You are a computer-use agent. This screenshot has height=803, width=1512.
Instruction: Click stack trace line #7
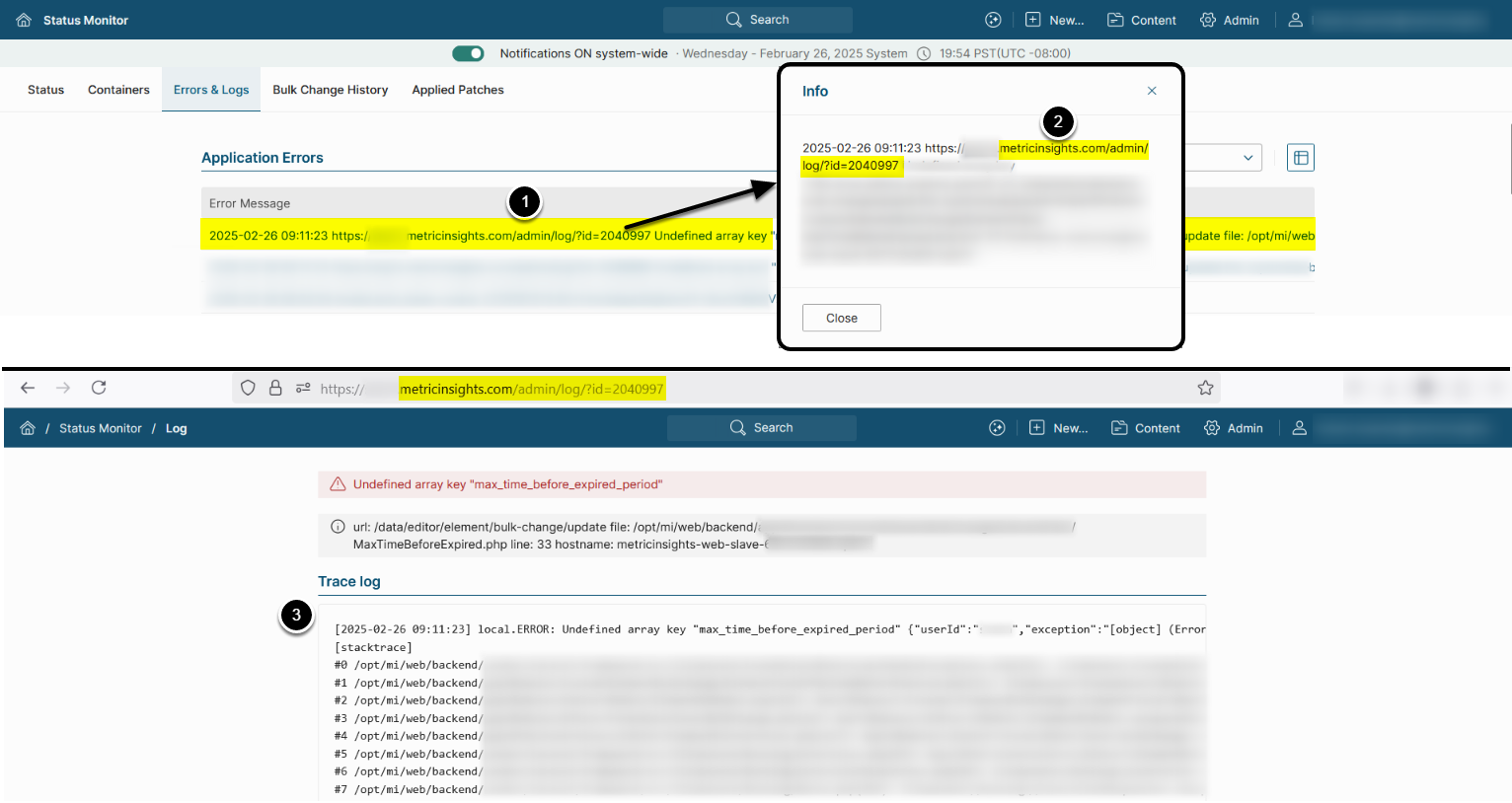point(770,789)
